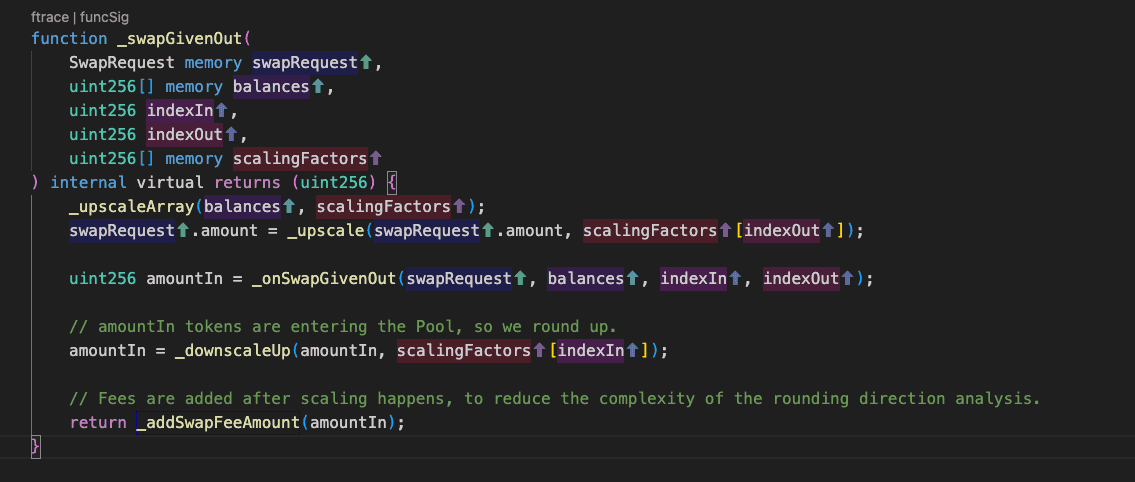Click the balances arrow icon in the _upscaleArray call
Image resolution: width=1135 pixels, height=482 pixels.
pos(289,207)
